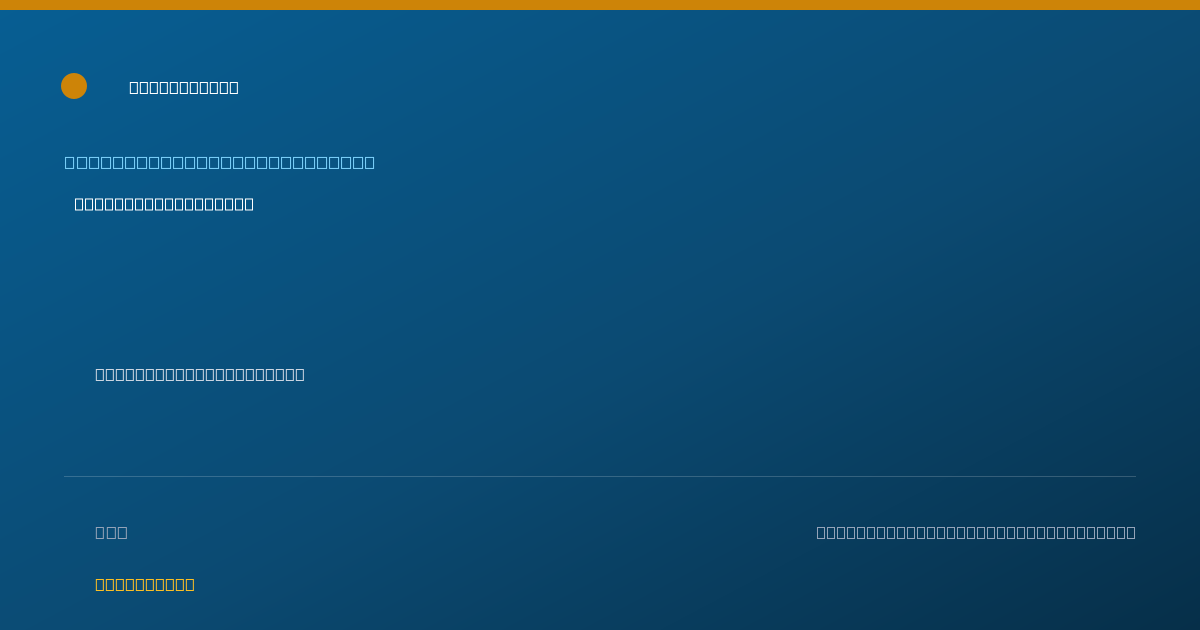Select the white site title beside the orange circle
Image resolution: width=1200 pixels, height=630 pixels.
click(x=184, y=87)
